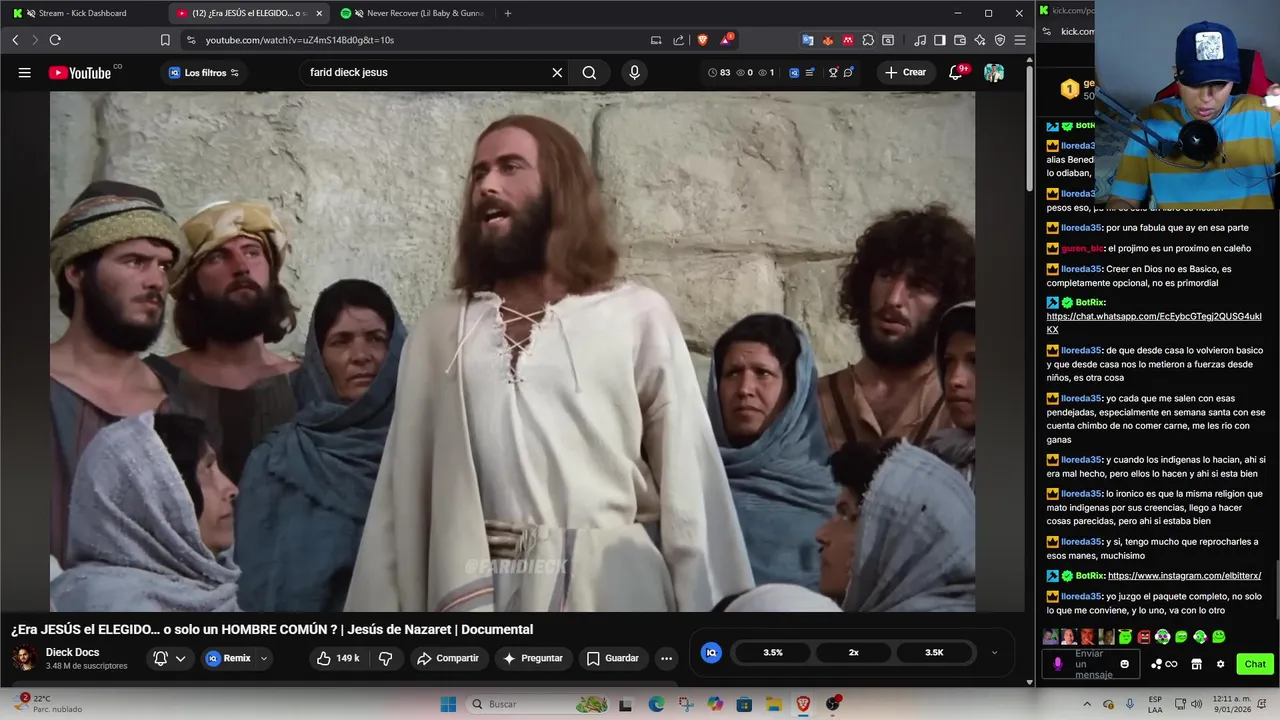The width and height of the screenshot is (1280, 720).
Task: Open the browser extensions puzzle icon
Action: coord(868,40)
